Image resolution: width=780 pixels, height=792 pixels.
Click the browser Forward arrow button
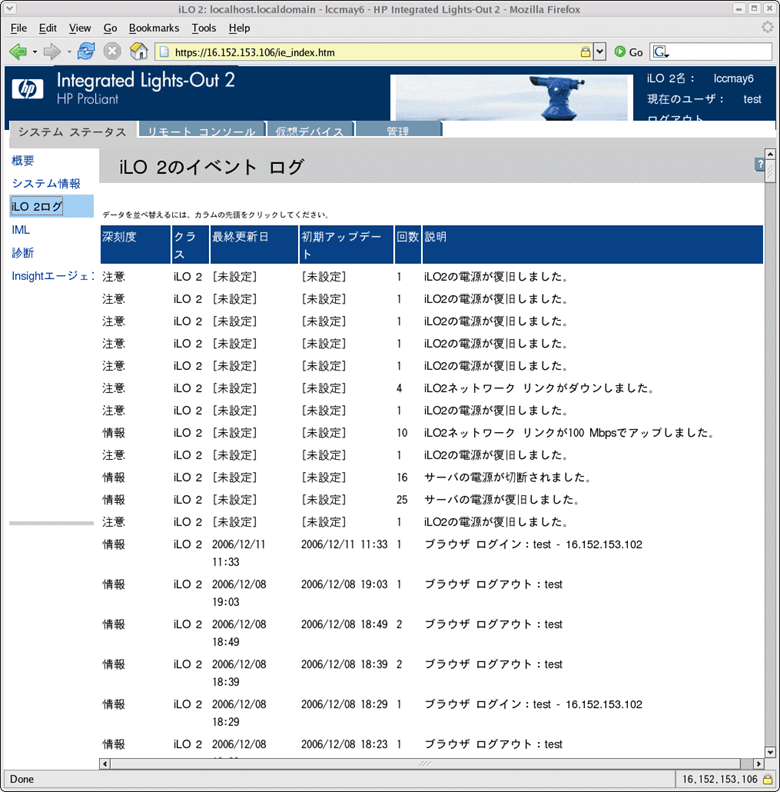51,51
